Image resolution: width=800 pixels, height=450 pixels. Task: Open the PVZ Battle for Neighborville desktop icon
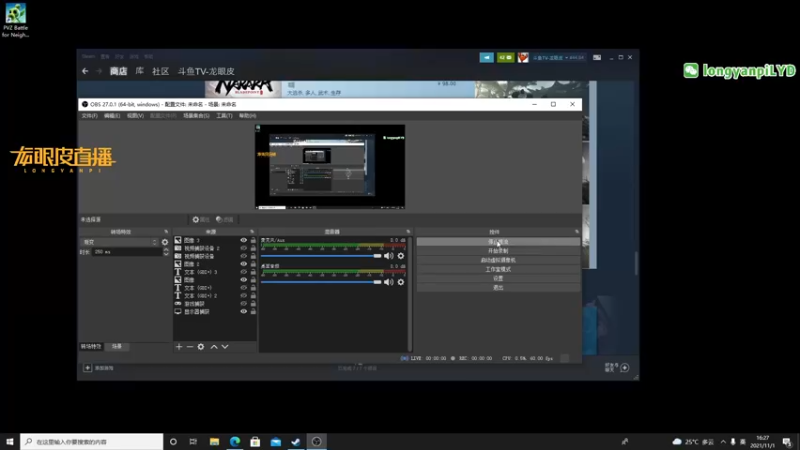[x=15, y=20]
